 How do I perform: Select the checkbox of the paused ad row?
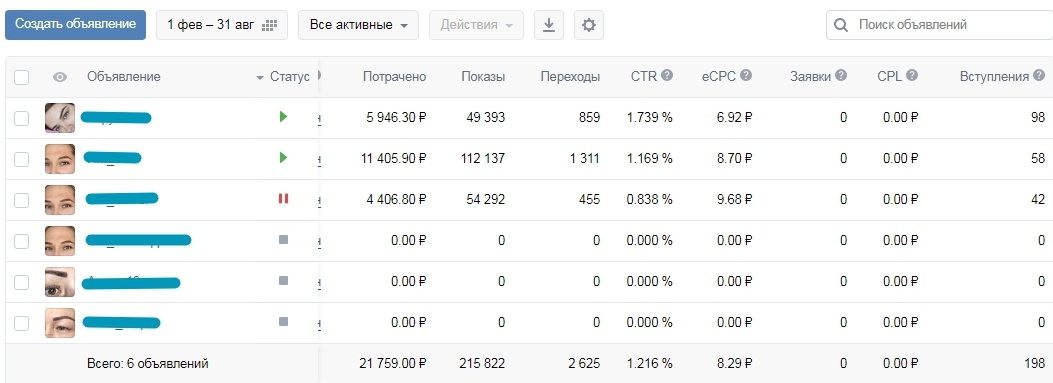[x=21, y=200]
